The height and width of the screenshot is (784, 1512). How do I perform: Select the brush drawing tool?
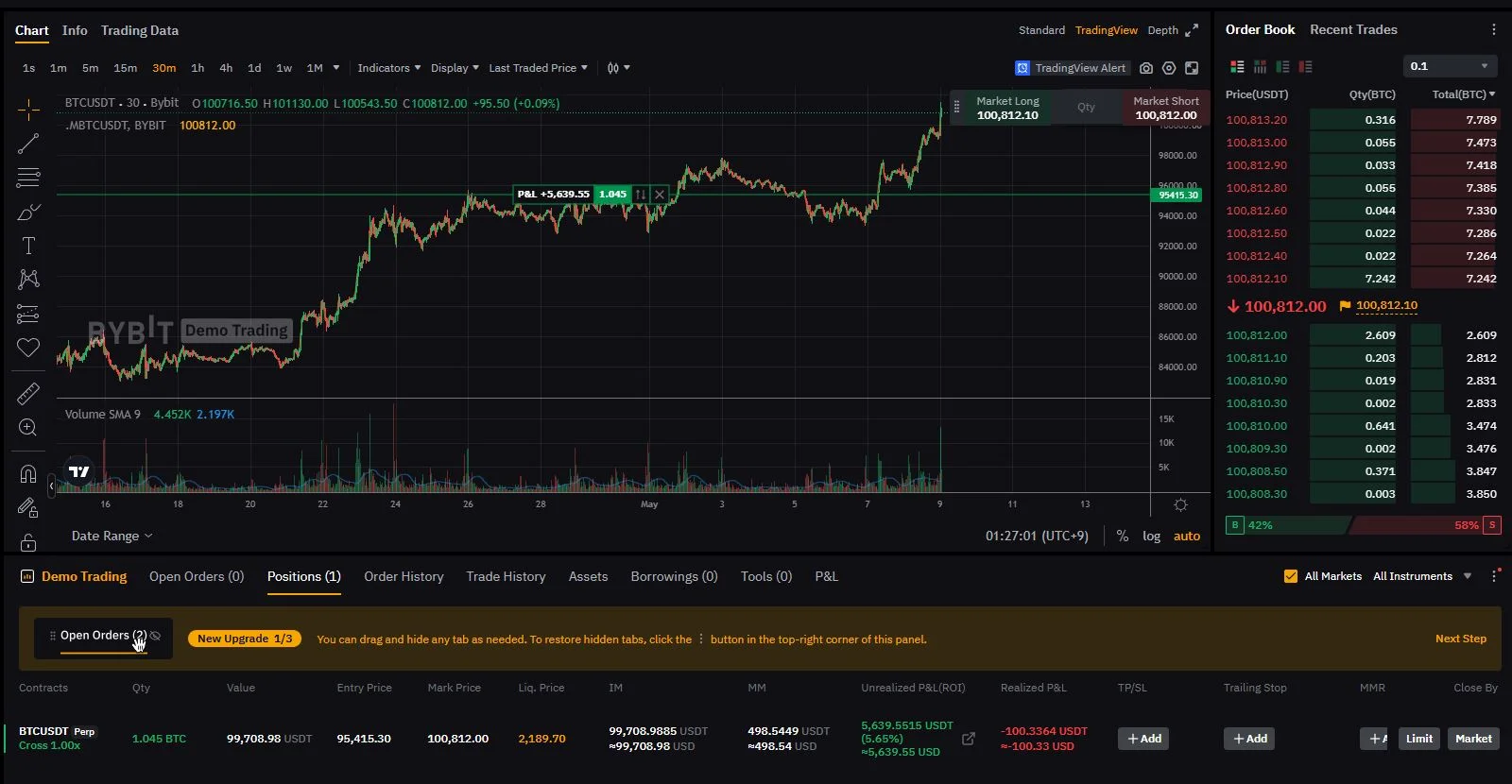tap(28, 212)
